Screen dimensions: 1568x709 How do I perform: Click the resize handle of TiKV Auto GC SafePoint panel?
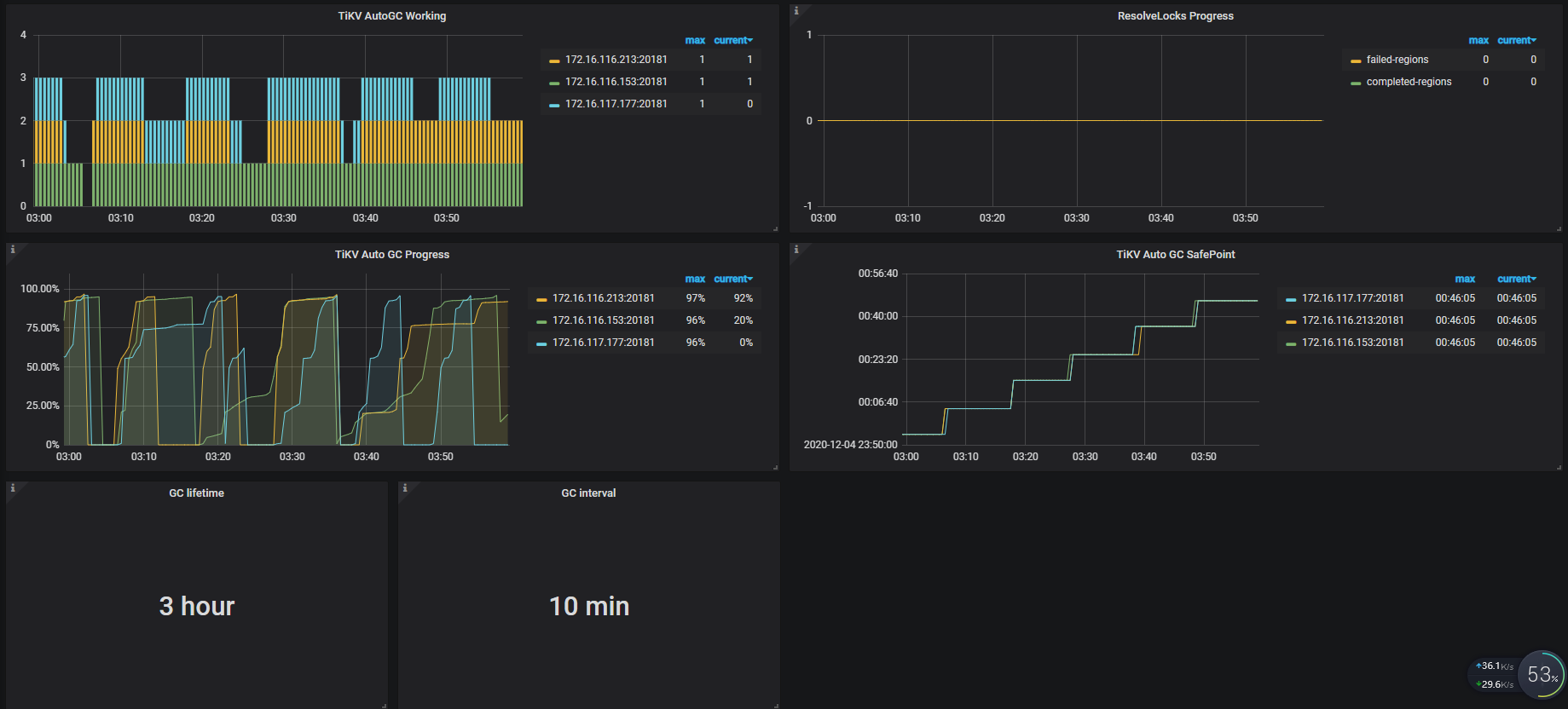pos(1559,467)
